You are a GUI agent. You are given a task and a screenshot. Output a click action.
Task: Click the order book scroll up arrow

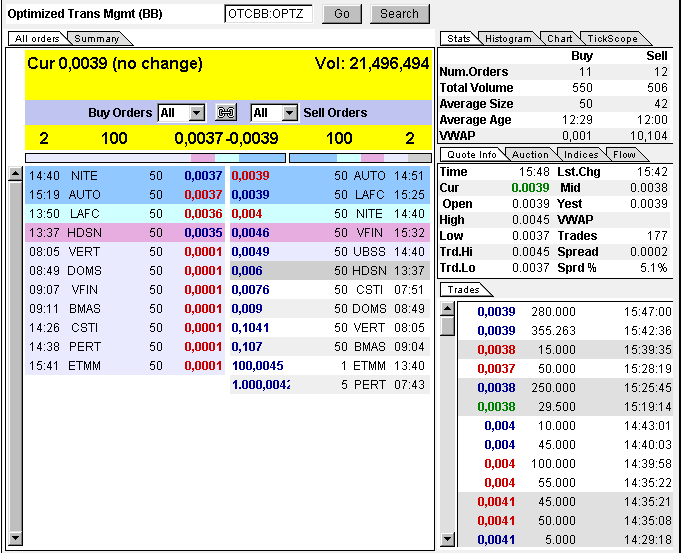pos(15,174)
